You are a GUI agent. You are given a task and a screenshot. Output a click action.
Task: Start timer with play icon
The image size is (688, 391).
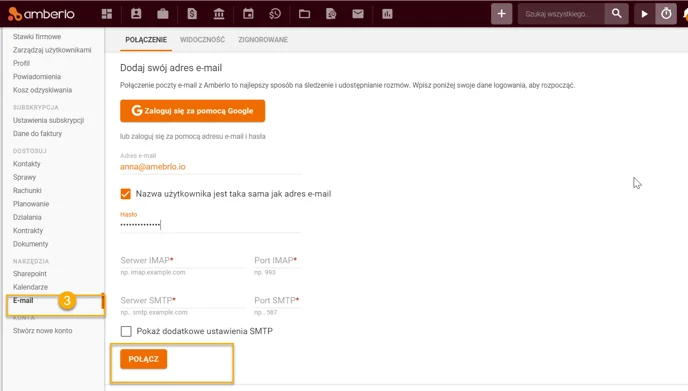[x=644, y=14]
